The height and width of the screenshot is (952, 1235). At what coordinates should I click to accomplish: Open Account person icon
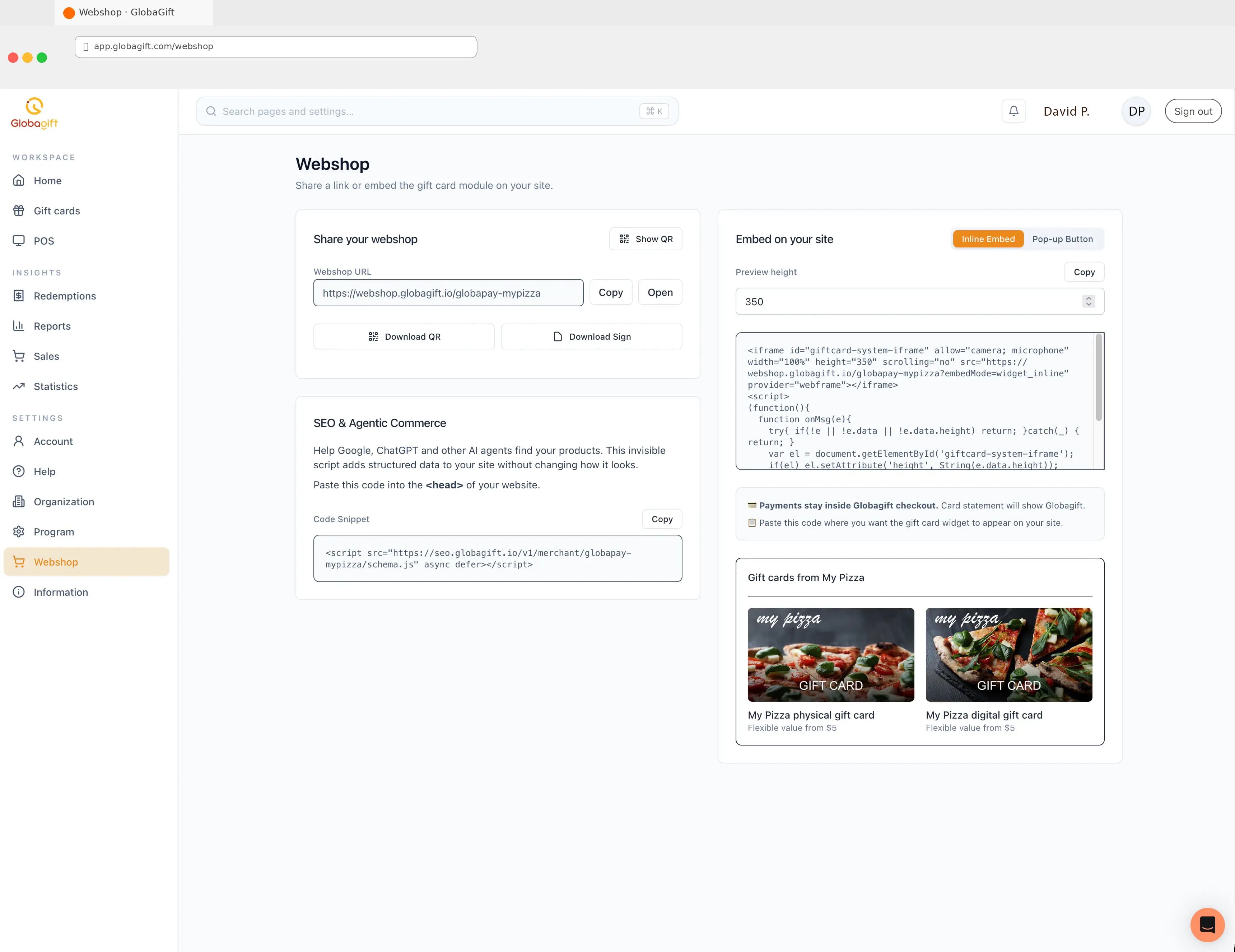[x=19, y=441]
